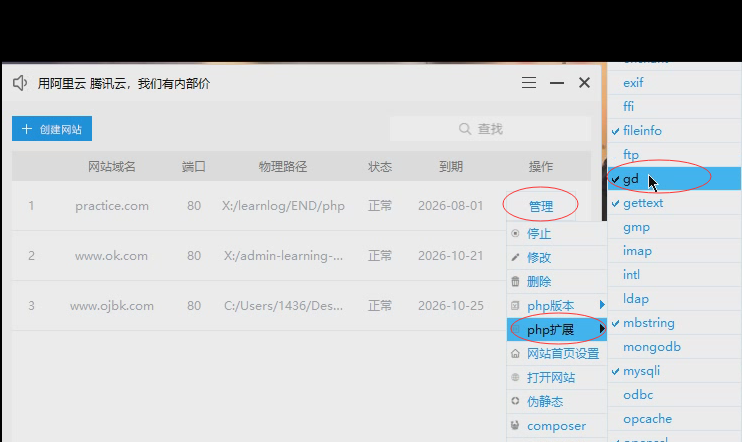The height and width of the screenshot is (442, 742).
Task: Enable the intl extension
Action: tap(674, 274)
